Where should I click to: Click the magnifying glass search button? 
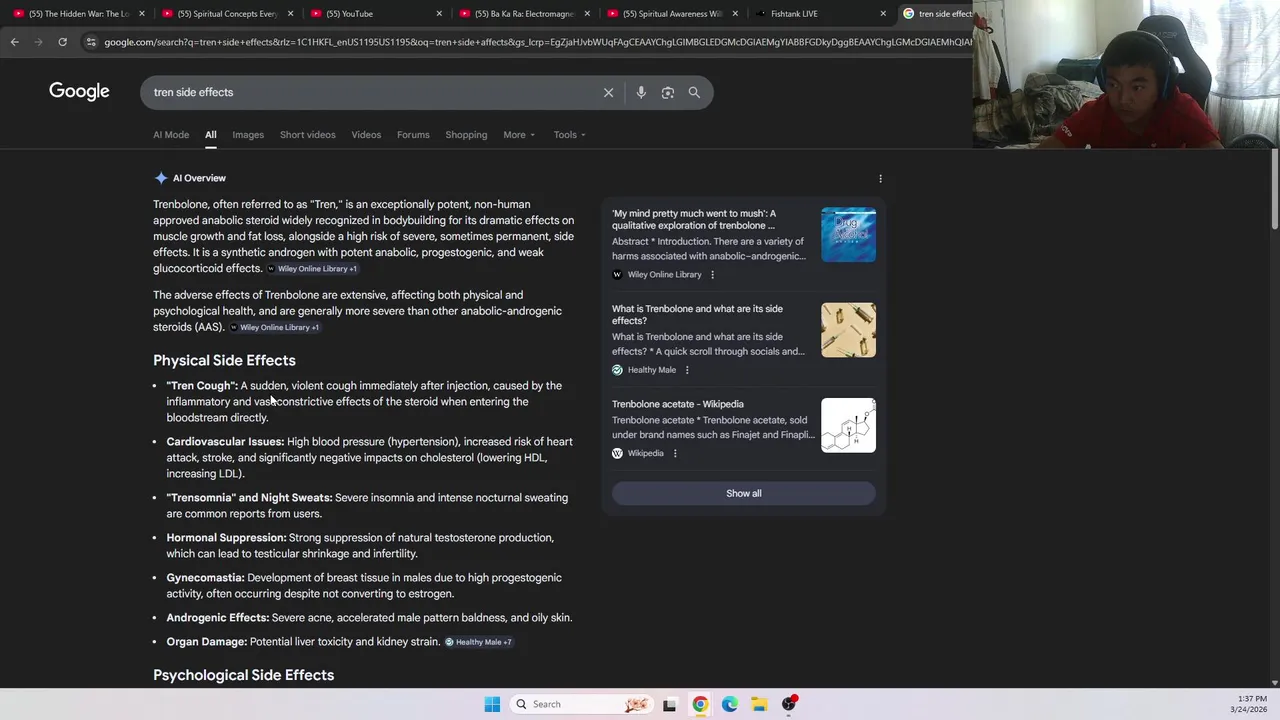tap(694, 92)
